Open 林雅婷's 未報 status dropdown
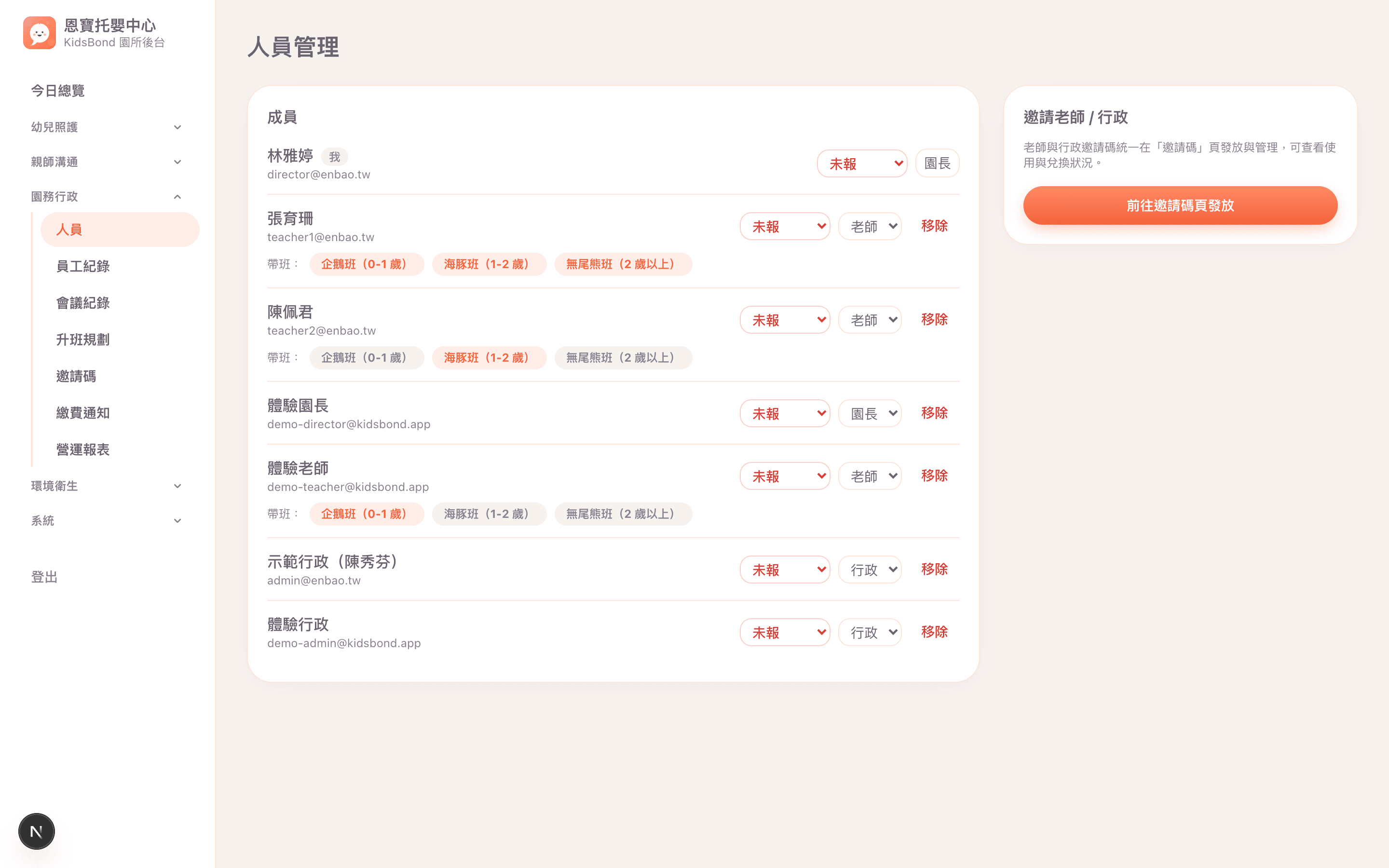 point(862,163)
